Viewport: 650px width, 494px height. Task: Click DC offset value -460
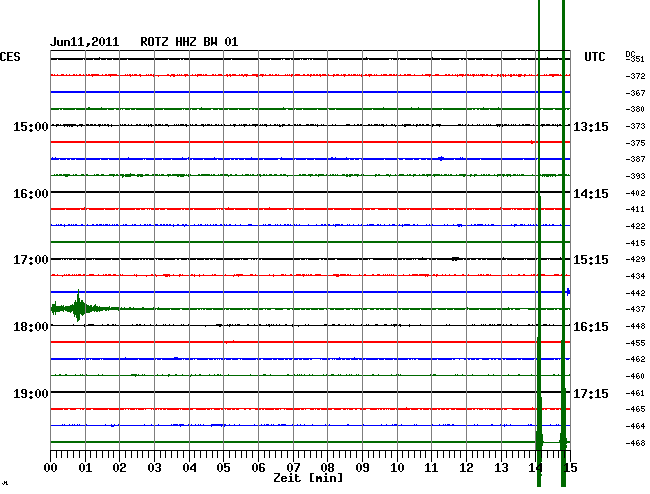[x=635, y=376]
